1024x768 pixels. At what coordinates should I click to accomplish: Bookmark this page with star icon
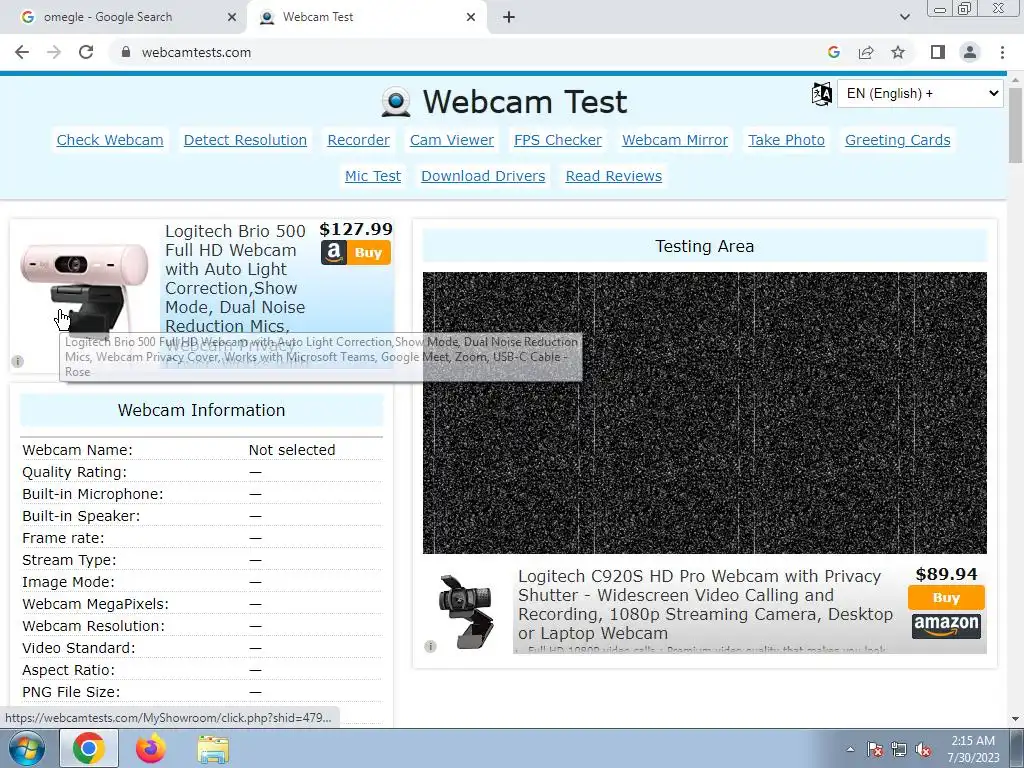[898, 52]
